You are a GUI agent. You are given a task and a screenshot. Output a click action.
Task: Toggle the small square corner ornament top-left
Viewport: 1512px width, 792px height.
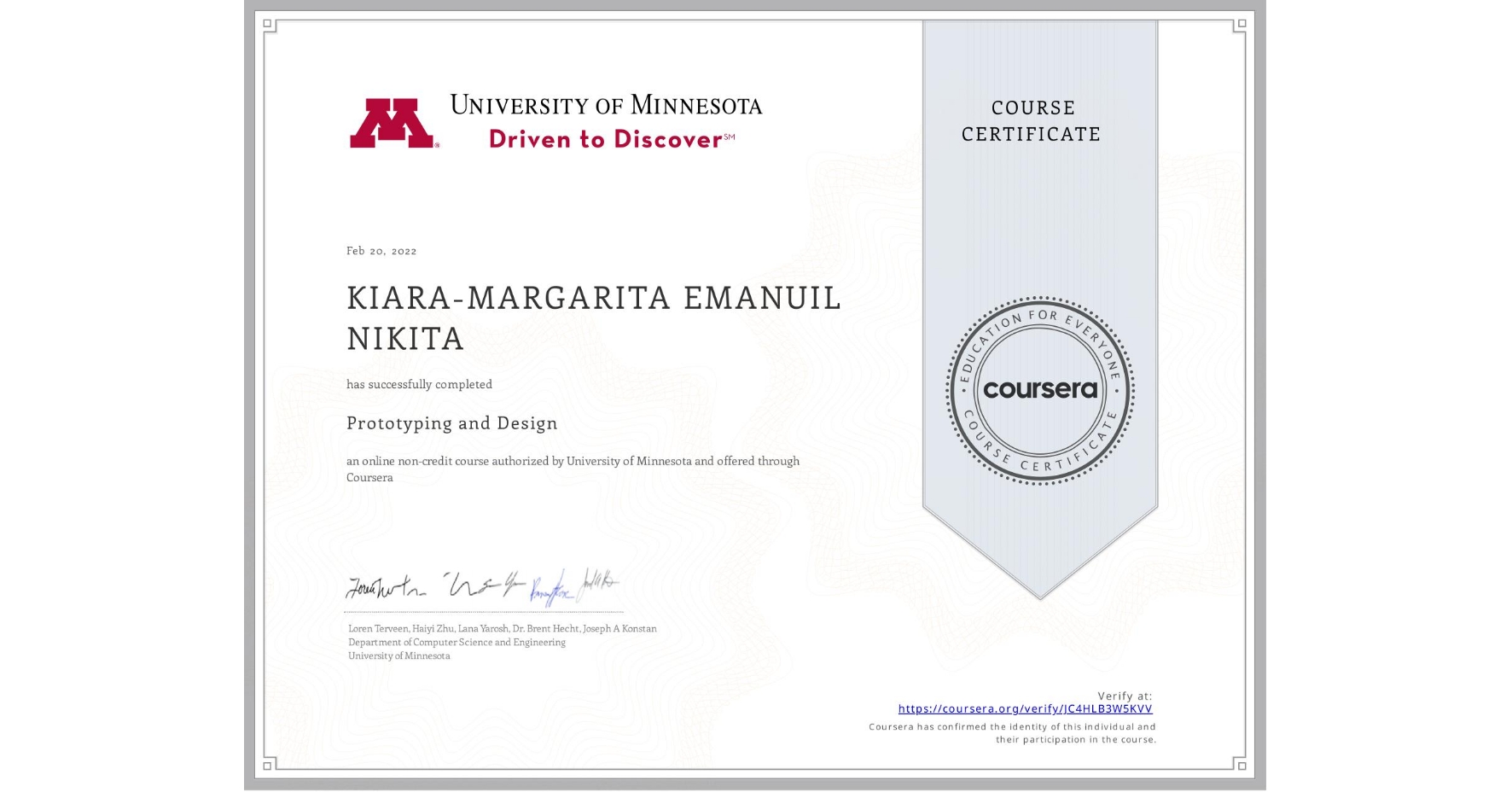267,23
